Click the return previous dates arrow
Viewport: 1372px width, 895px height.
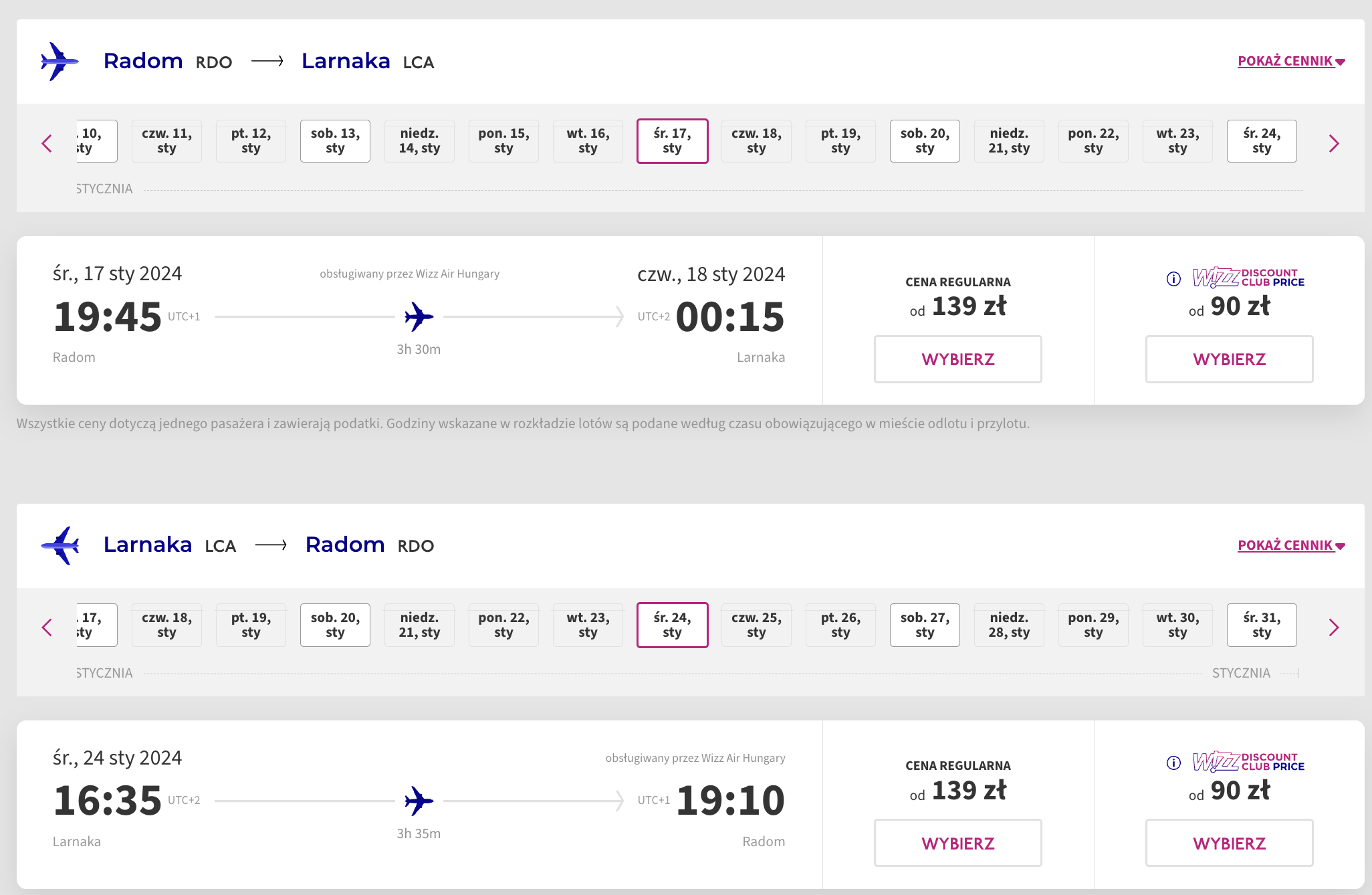[x=47, y=627]
